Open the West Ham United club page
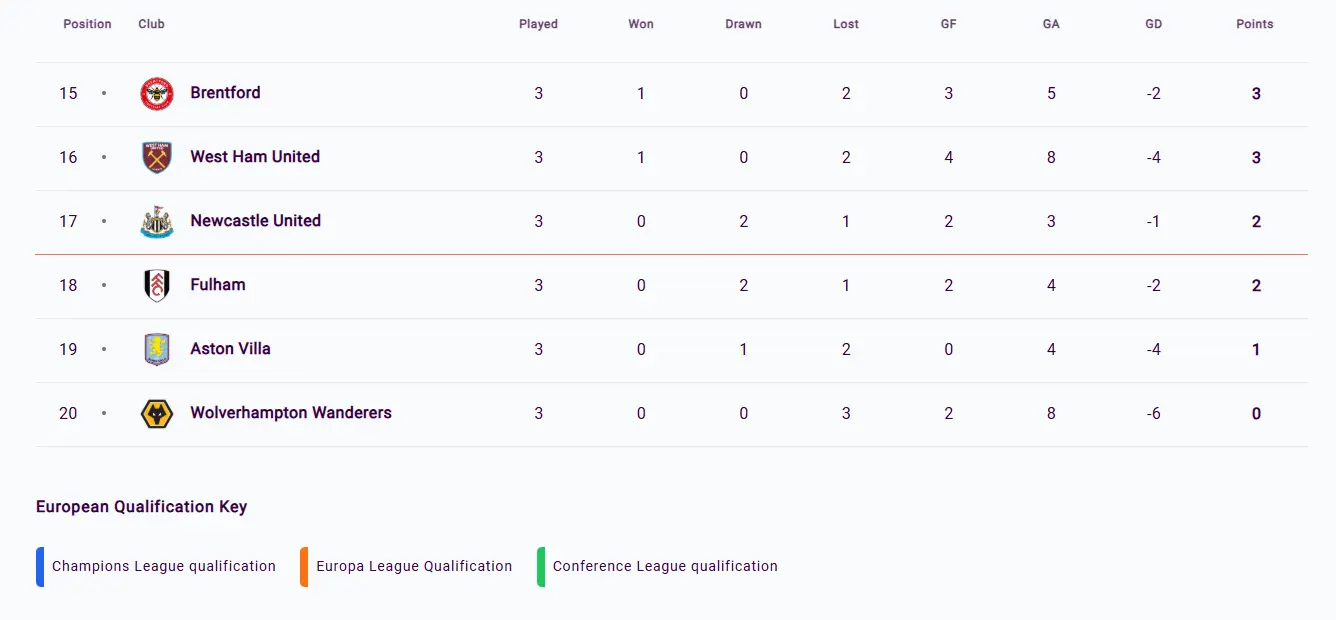 (254, 157)
